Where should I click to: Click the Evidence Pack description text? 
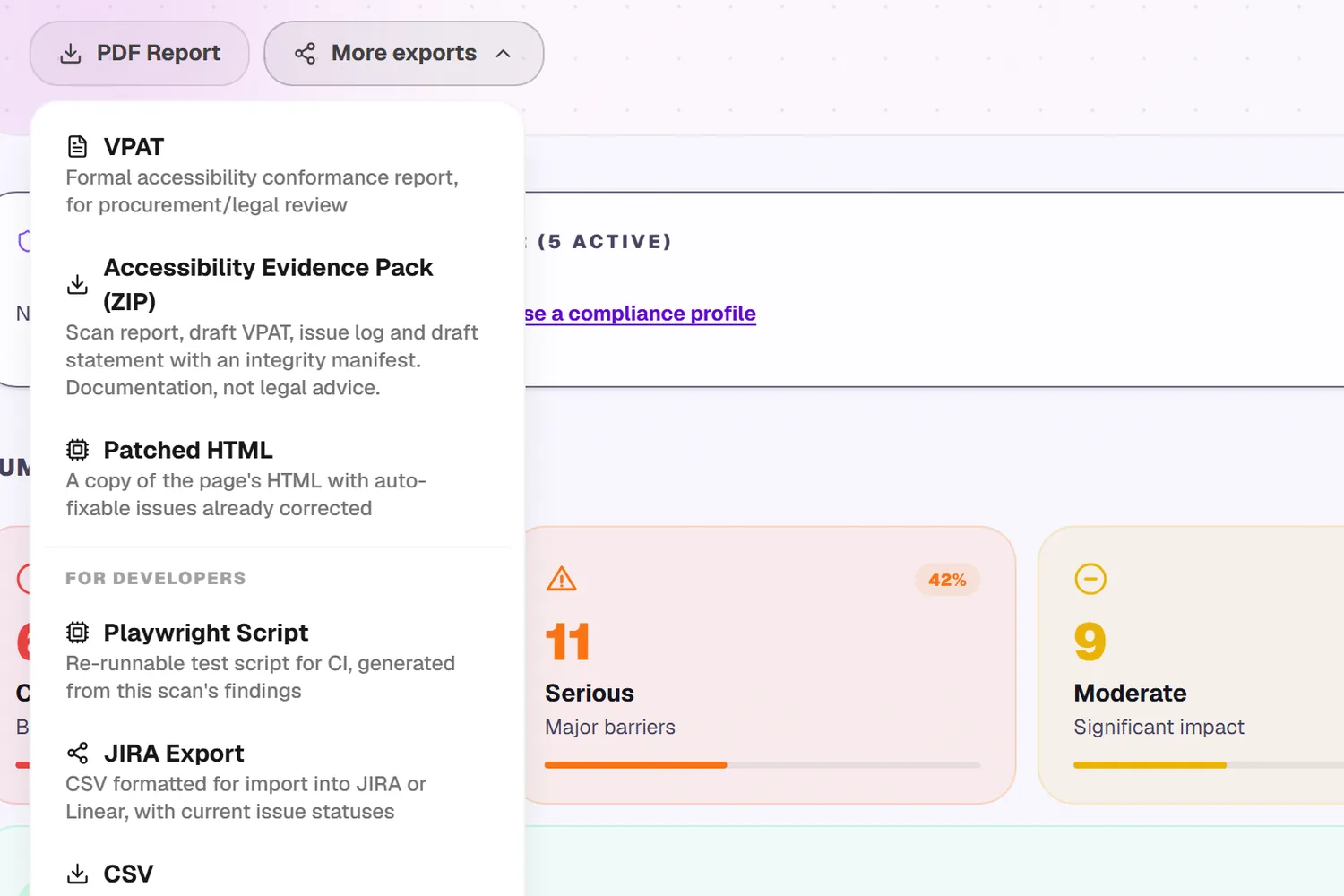coord(271,360)
